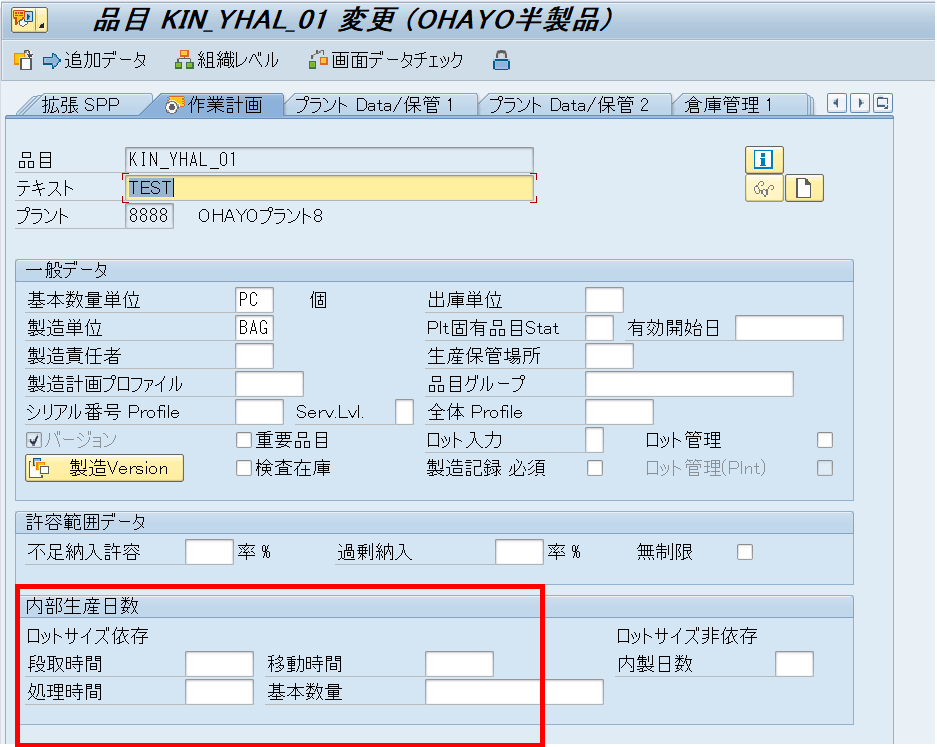This screenshot has width=937, height=747.
Task: Click the 追加データ arrow icon
Action: [52, 61]
